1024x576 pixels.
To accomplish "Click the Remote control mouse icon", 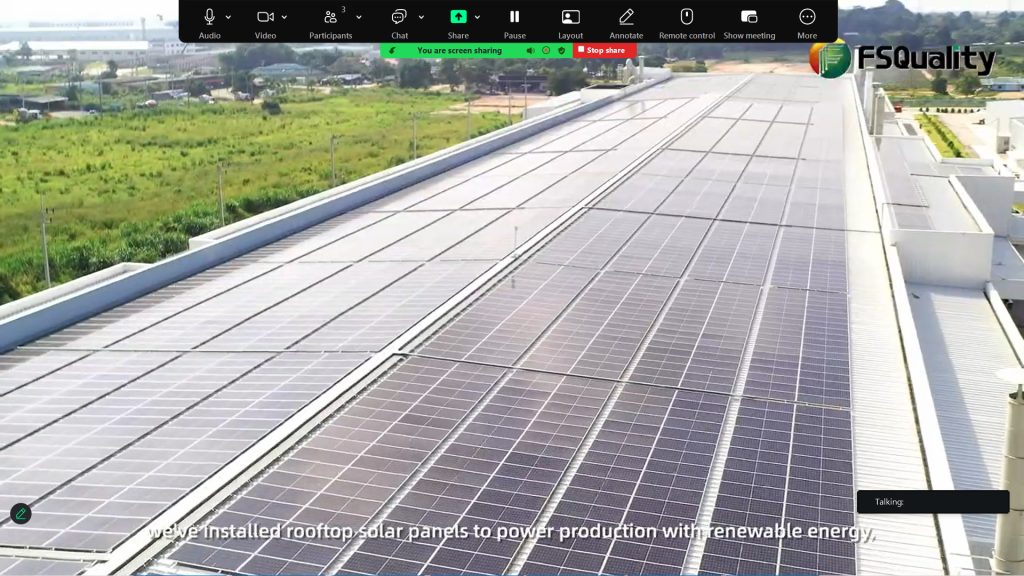I will [x=687, y=17].
